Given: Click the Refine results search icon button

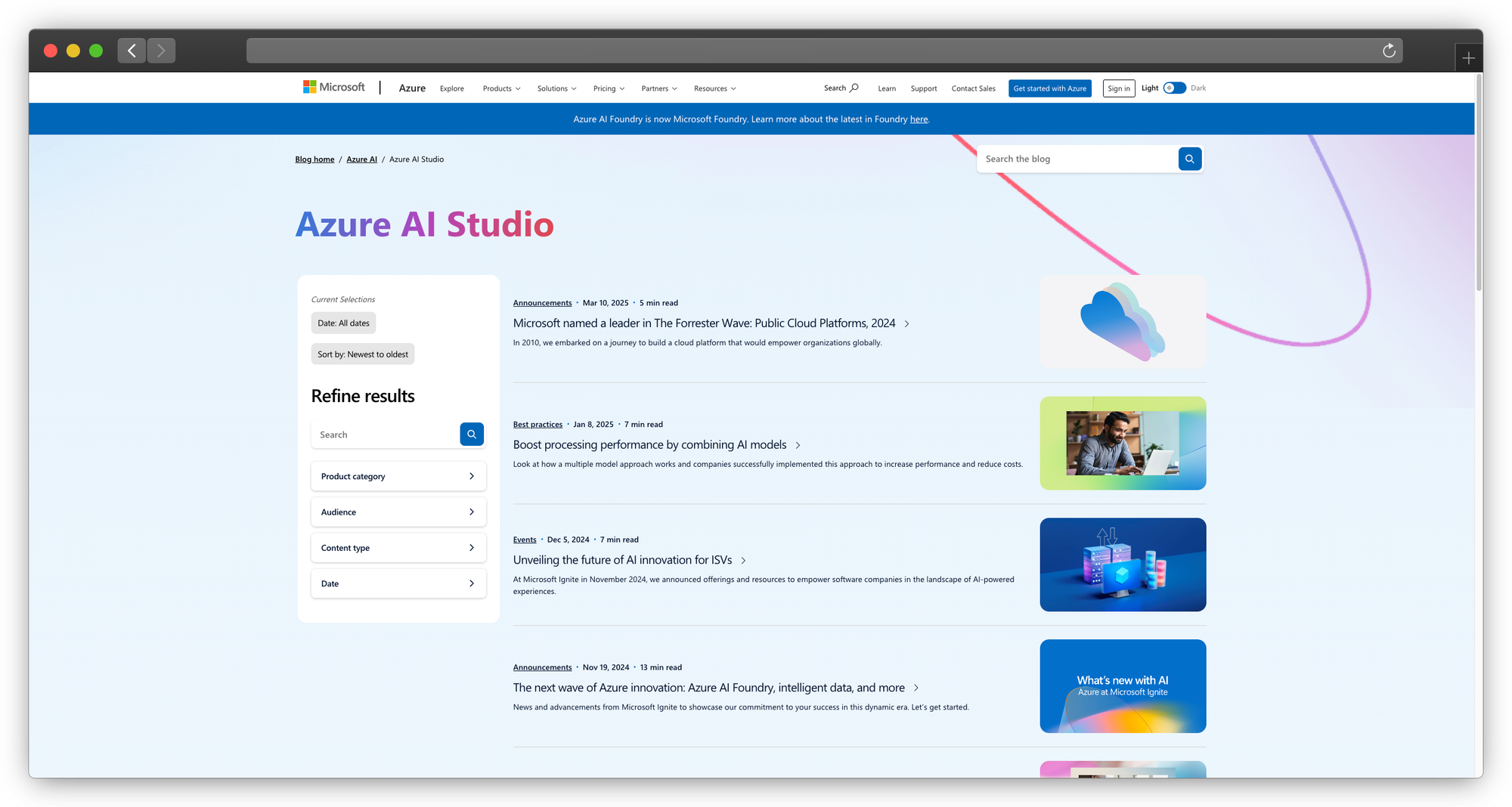Looking at the screenshot, I should [x=471, y=434].
